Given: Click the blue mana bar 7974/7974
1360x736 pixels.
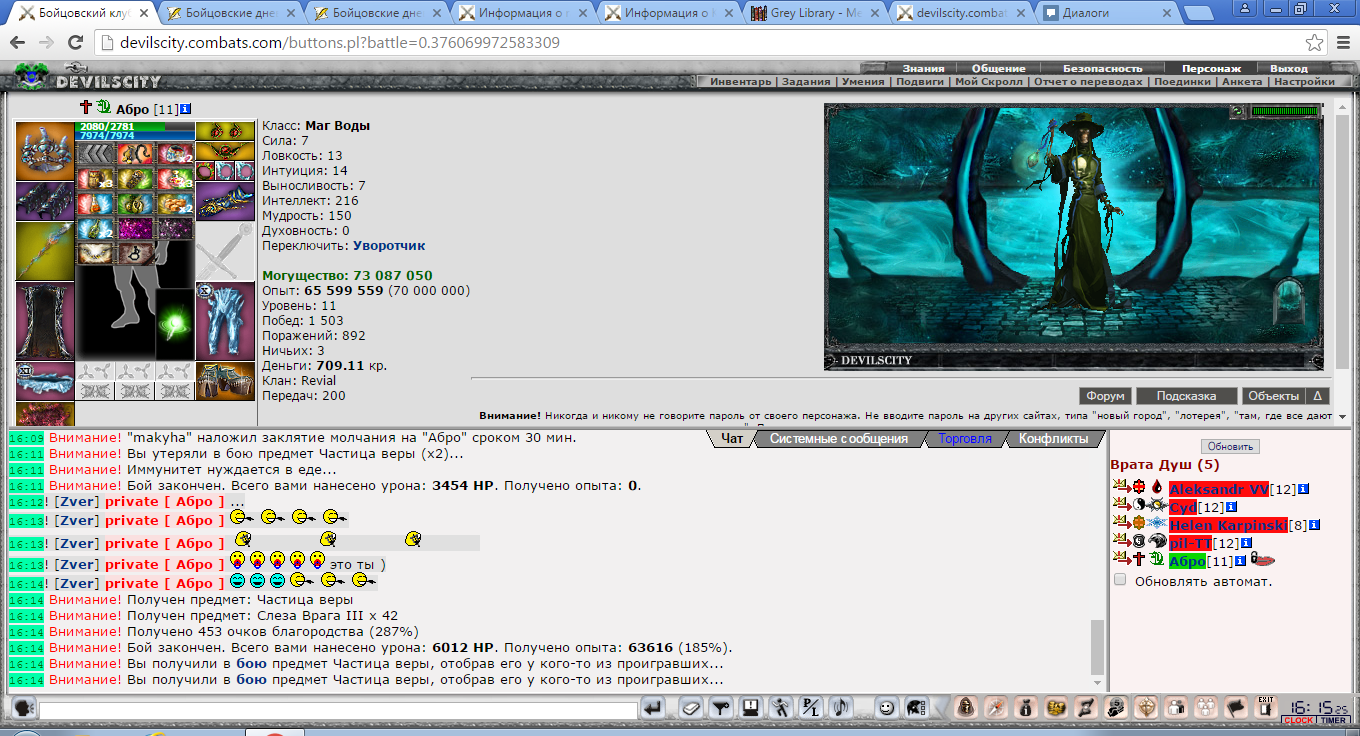Looking at the screenshot, I should click(135, 136).
